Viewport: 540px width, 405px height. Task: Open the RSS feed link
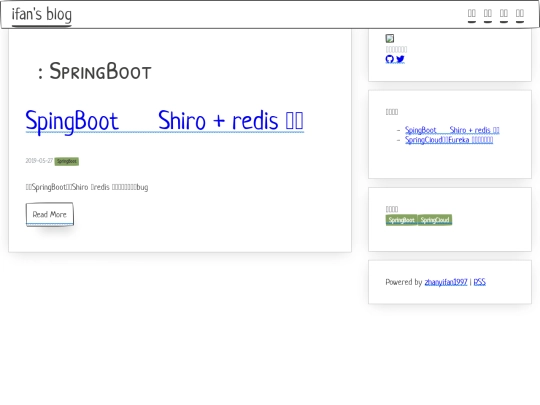[x=479, y=282]
